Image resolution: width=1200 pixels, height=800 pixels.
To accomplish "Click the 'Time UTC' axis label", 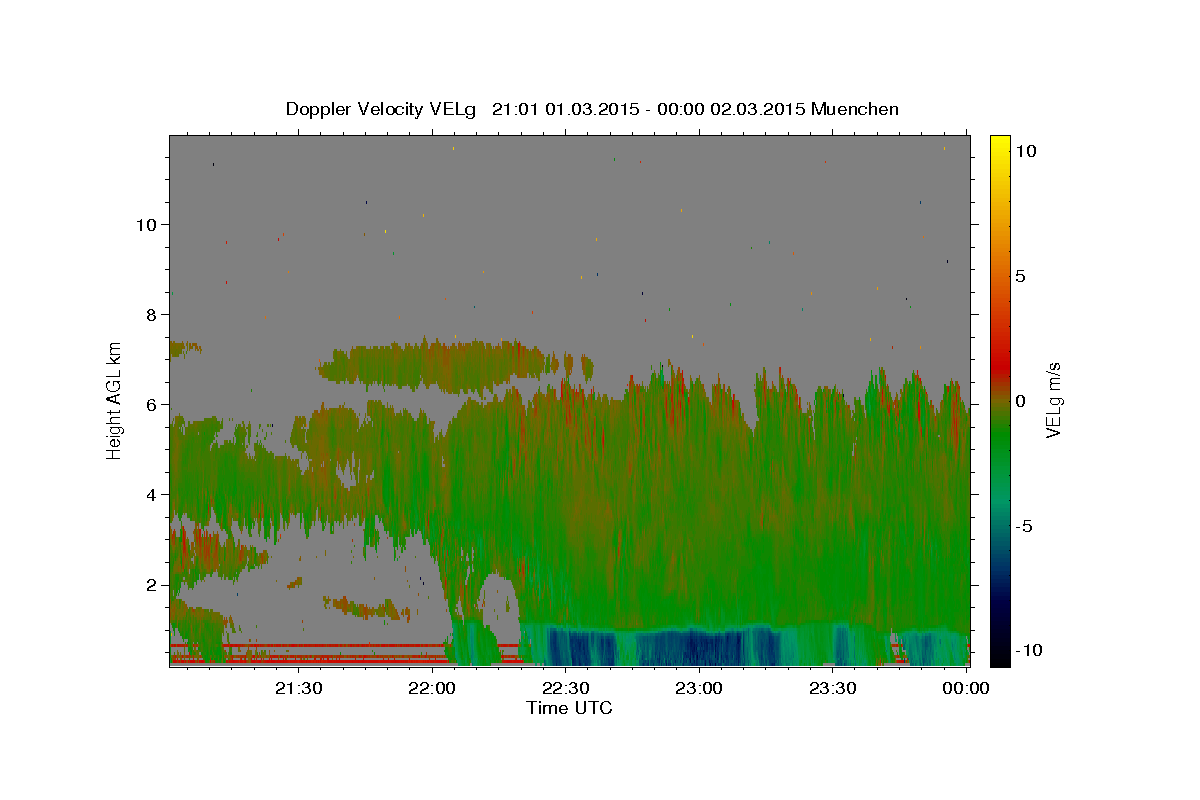I will tap(569, 708).
